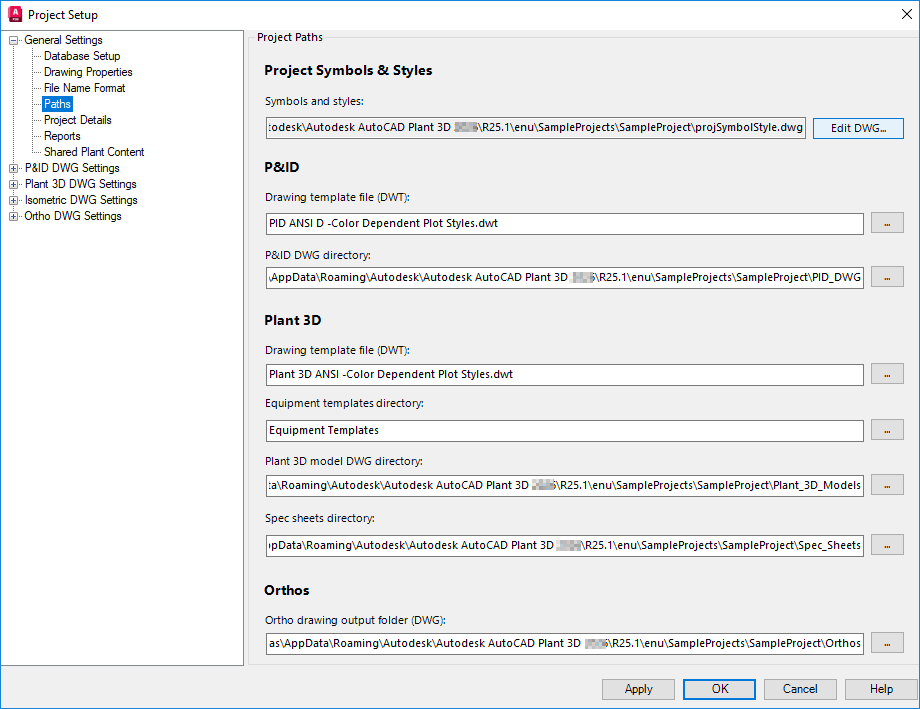Click the Edit DWG... button
Viewport: 920px width, 709px height.
point(858,129)
